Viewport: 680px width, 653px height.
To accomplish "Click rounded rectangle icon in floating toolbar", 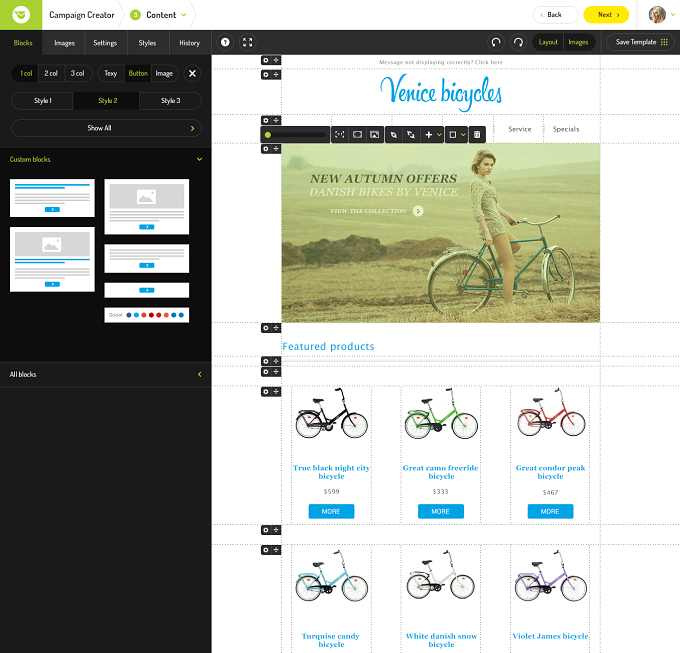I will tap(357, 135).
